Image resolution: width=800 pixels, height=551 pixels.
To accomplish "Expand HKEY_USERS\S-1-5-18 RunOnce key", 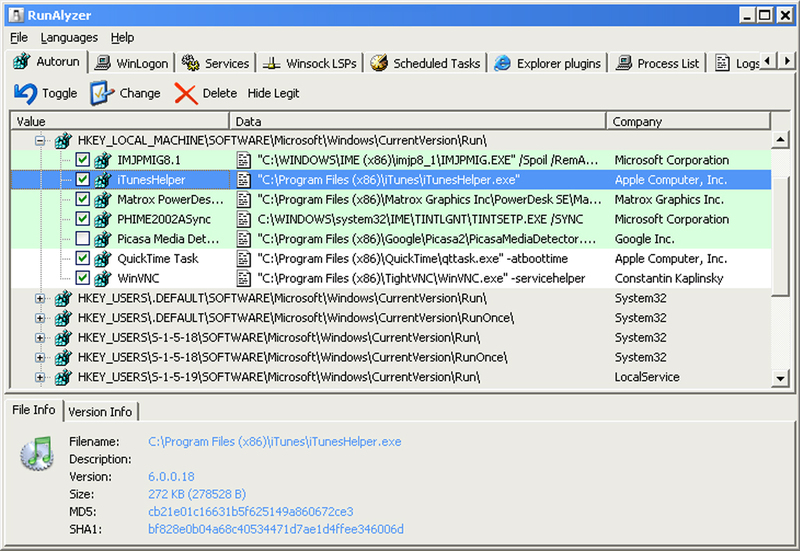I will (x=40, y=357).
